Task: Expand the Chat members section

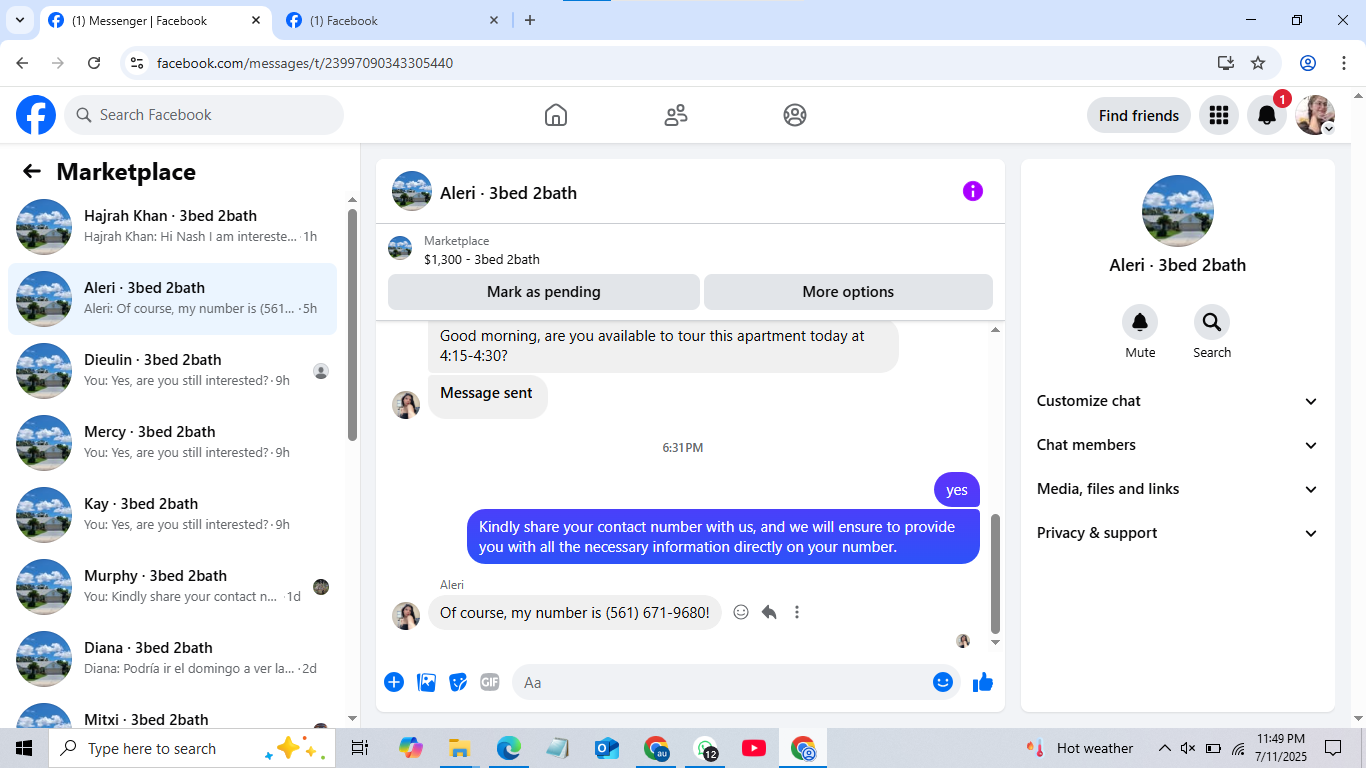Action: (x=1178, y=445)
